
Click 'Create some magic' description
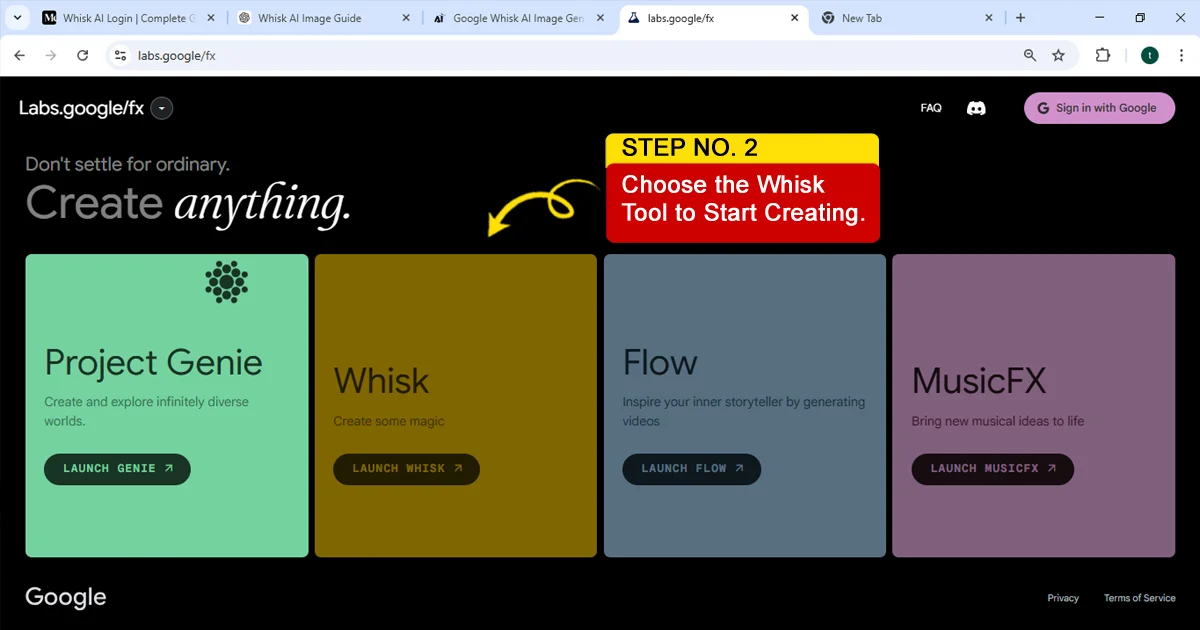389,421
